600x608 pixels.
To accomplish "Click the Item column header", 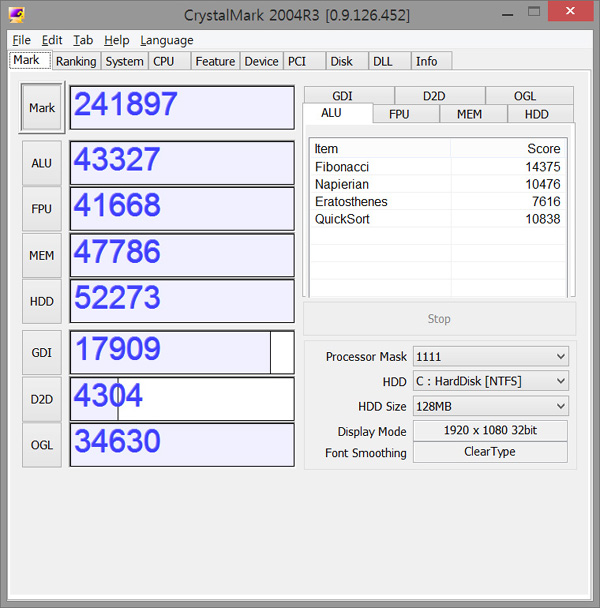I will click(x=380, y=149).
